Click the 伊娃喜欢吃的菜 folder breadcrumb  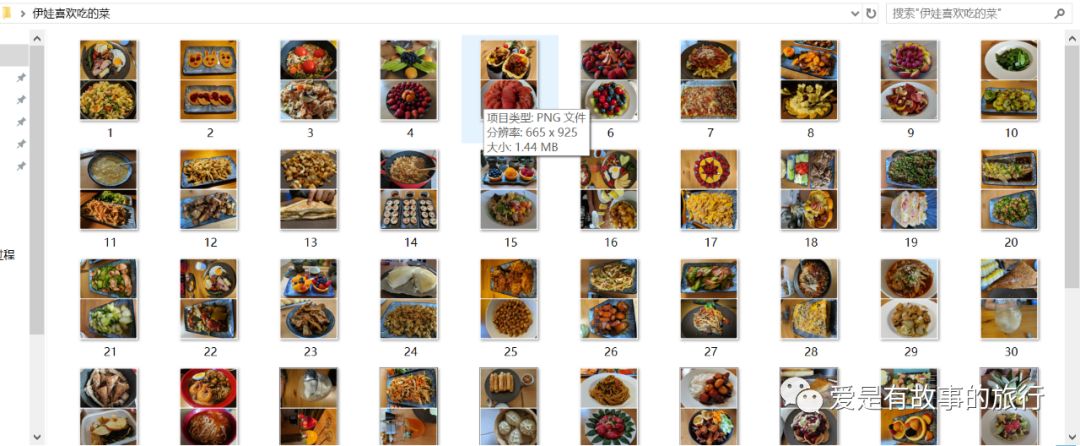point(71,13)
